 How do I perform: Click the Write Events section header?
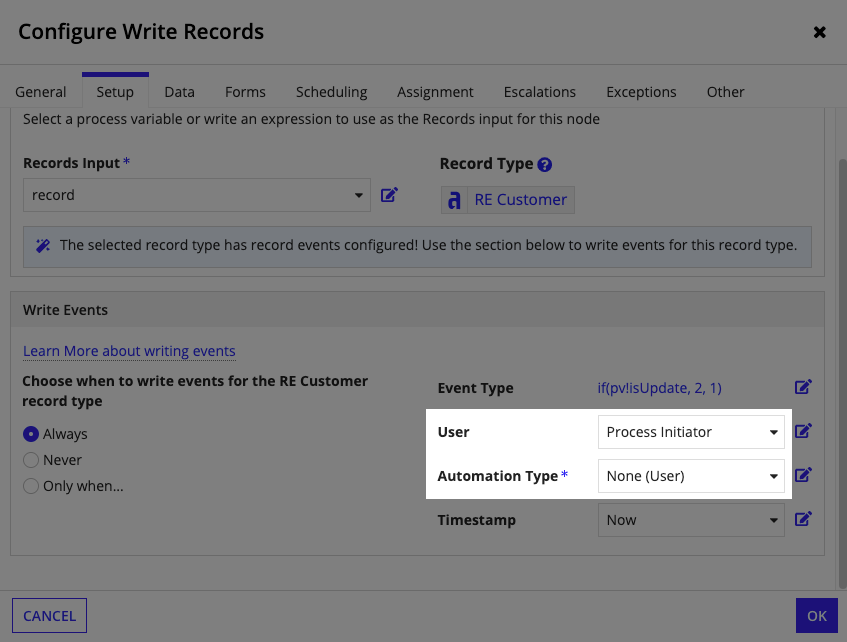pos(417,310)
